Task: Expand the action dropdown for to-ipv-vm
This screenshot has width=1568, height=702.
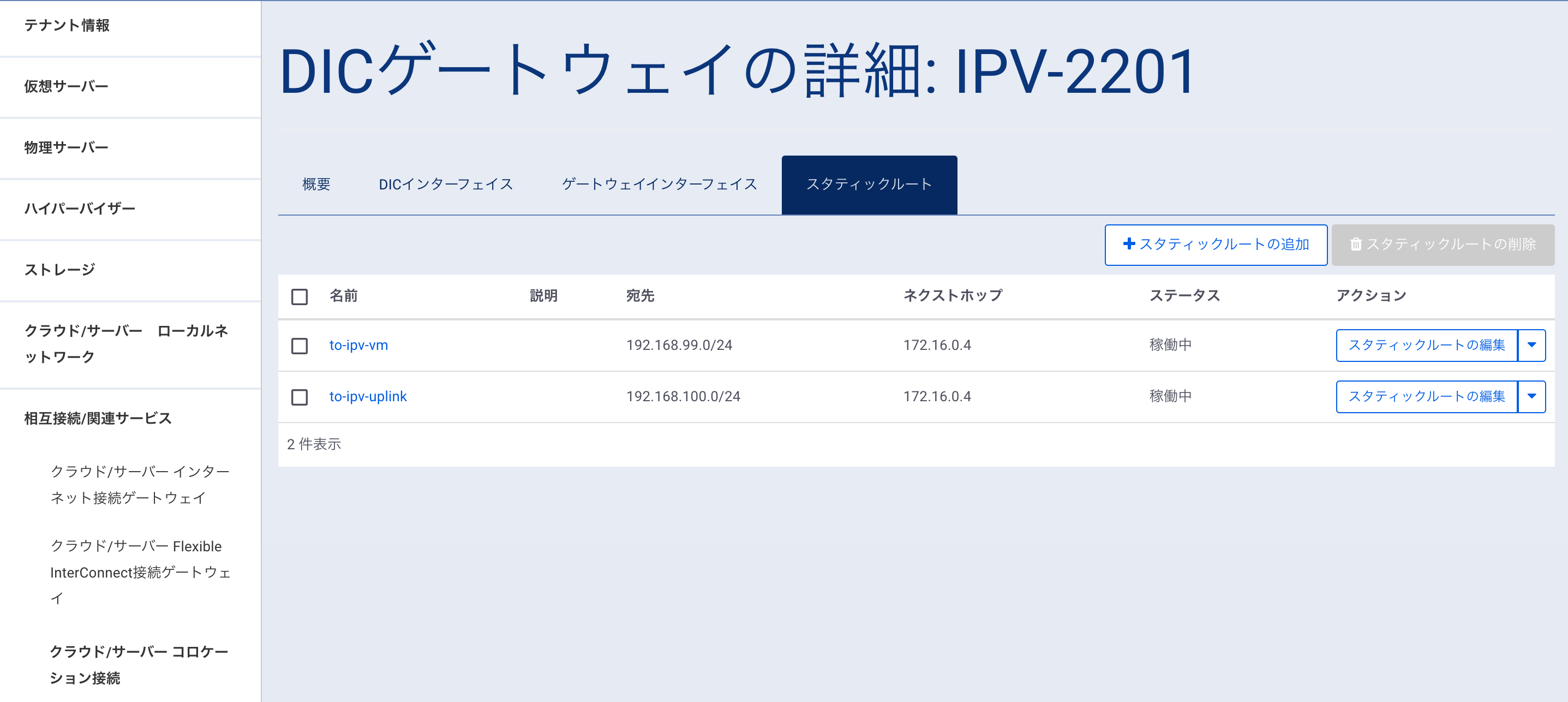Action: pyautogui.click(x=1533, y=345)
